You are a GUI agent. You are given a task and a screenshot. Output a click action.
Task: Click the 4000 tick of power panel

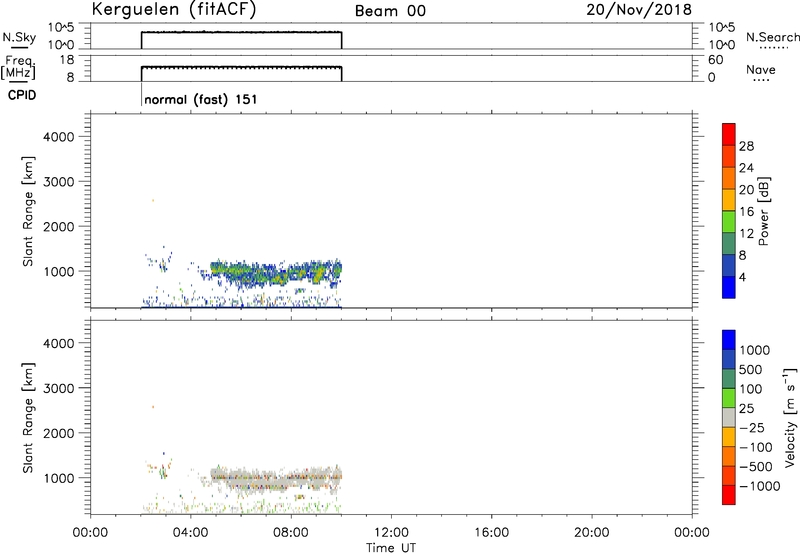pos(59,137)
